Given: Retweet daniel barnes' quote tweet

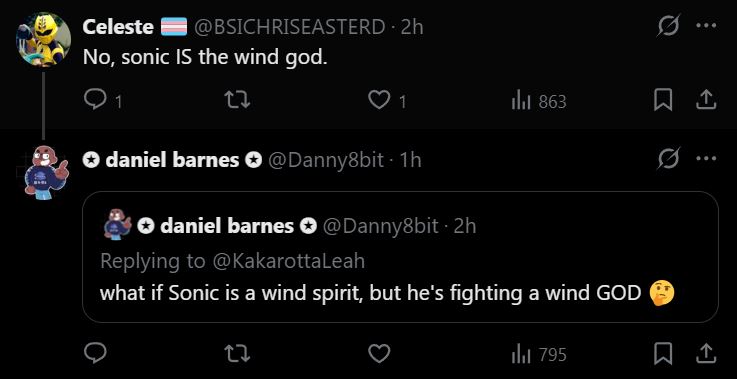Looking at the screenshot, I should click(237, 354).
